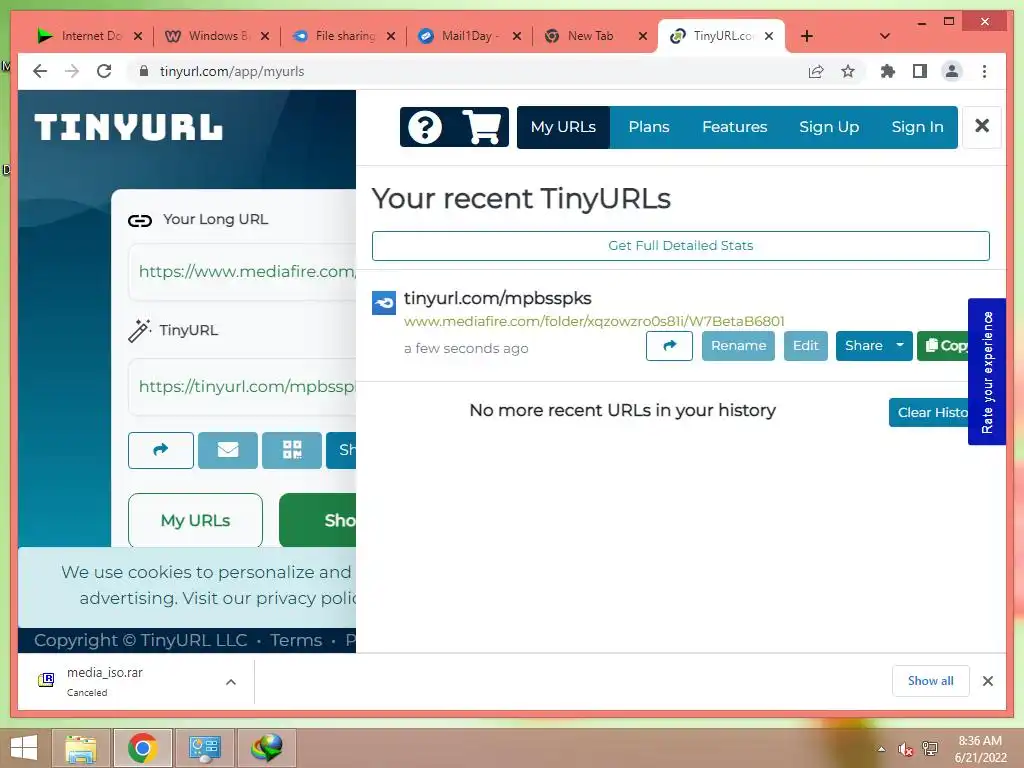The width and height of the screenshot is (1024, 768).
Task: Open the Plans menu item
Action: point(648,127)
